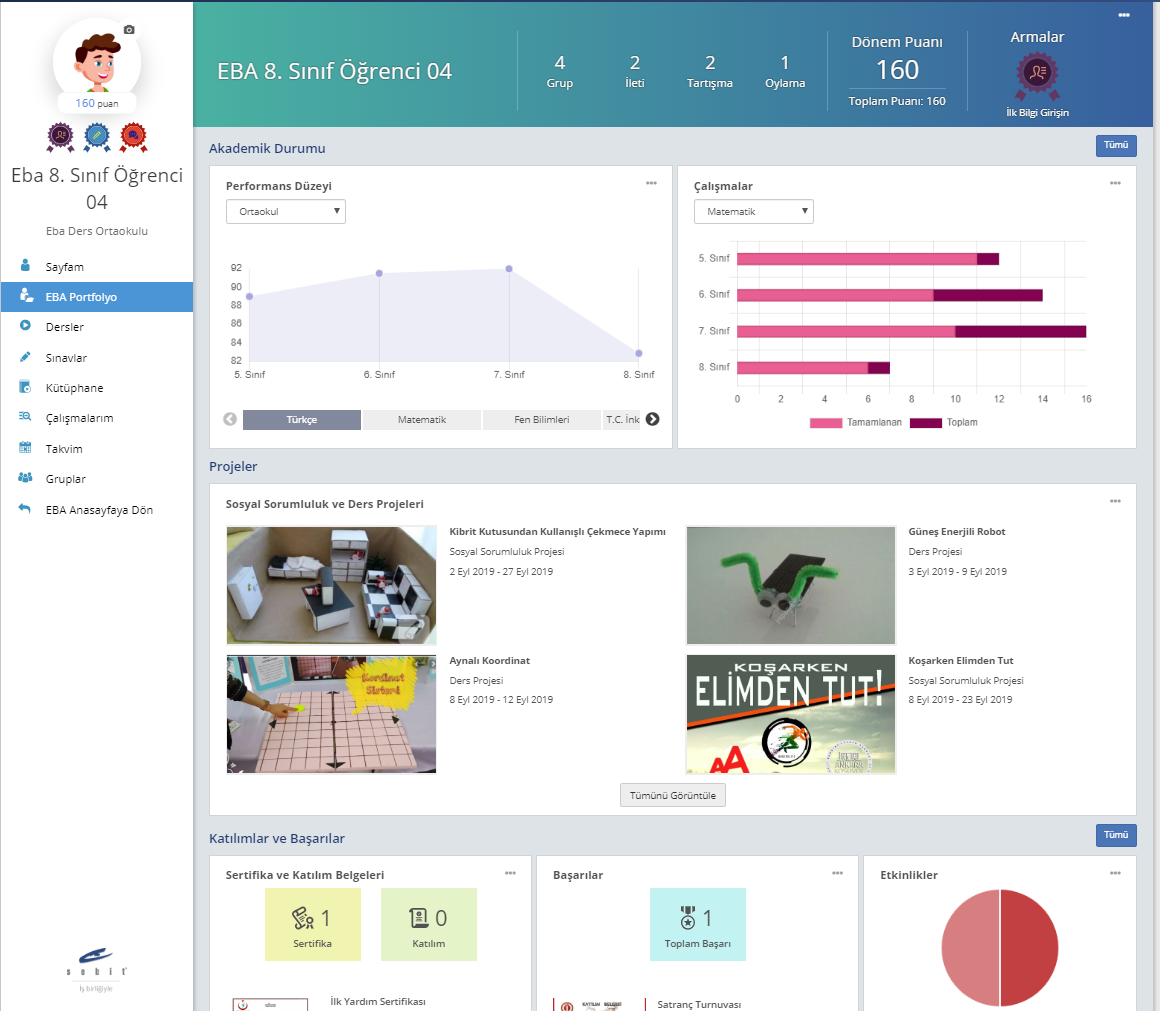Screen dimensions: 1160x1011
Task: Expand the Matematik subject dropdown in Çalışmalar
Action: (x=754, y=212)
